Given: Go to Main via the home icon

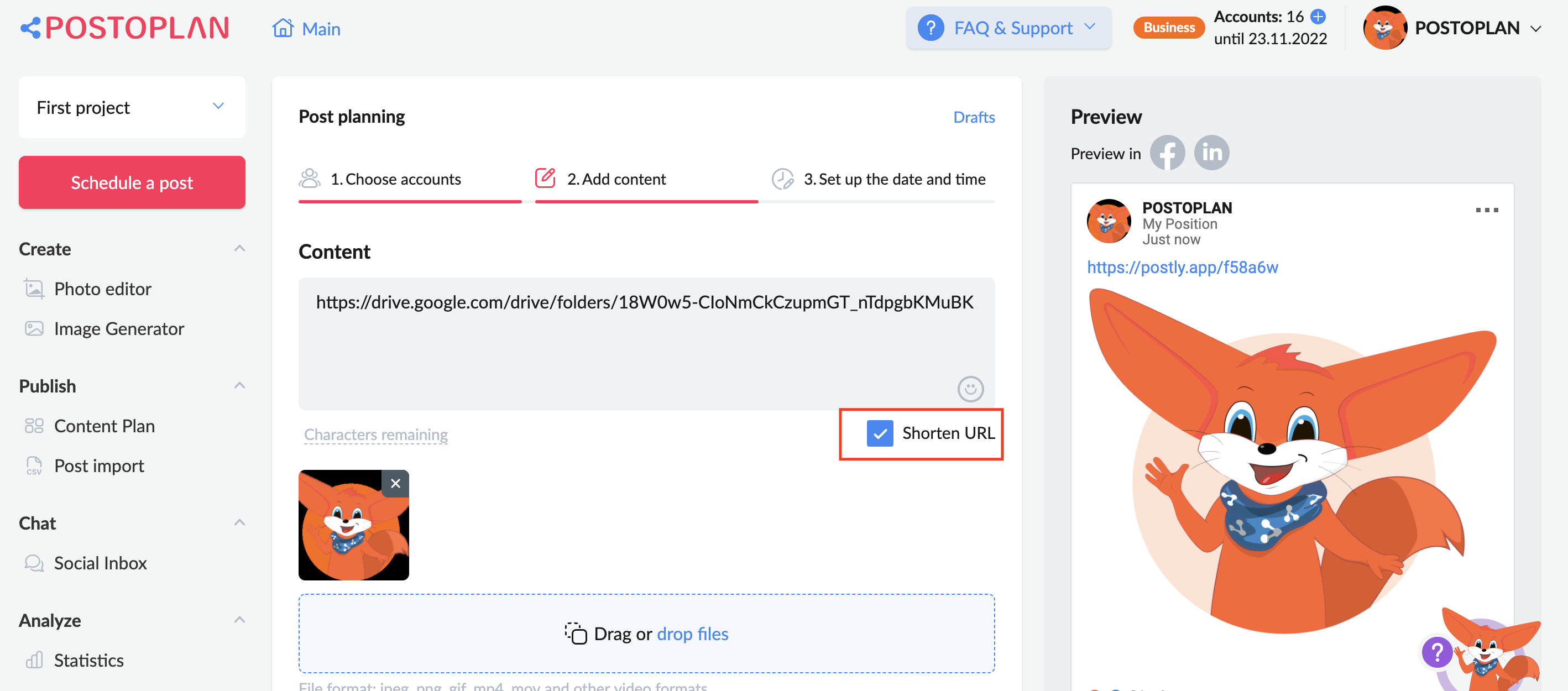Looking at the screenshot, I should [283, 28].
